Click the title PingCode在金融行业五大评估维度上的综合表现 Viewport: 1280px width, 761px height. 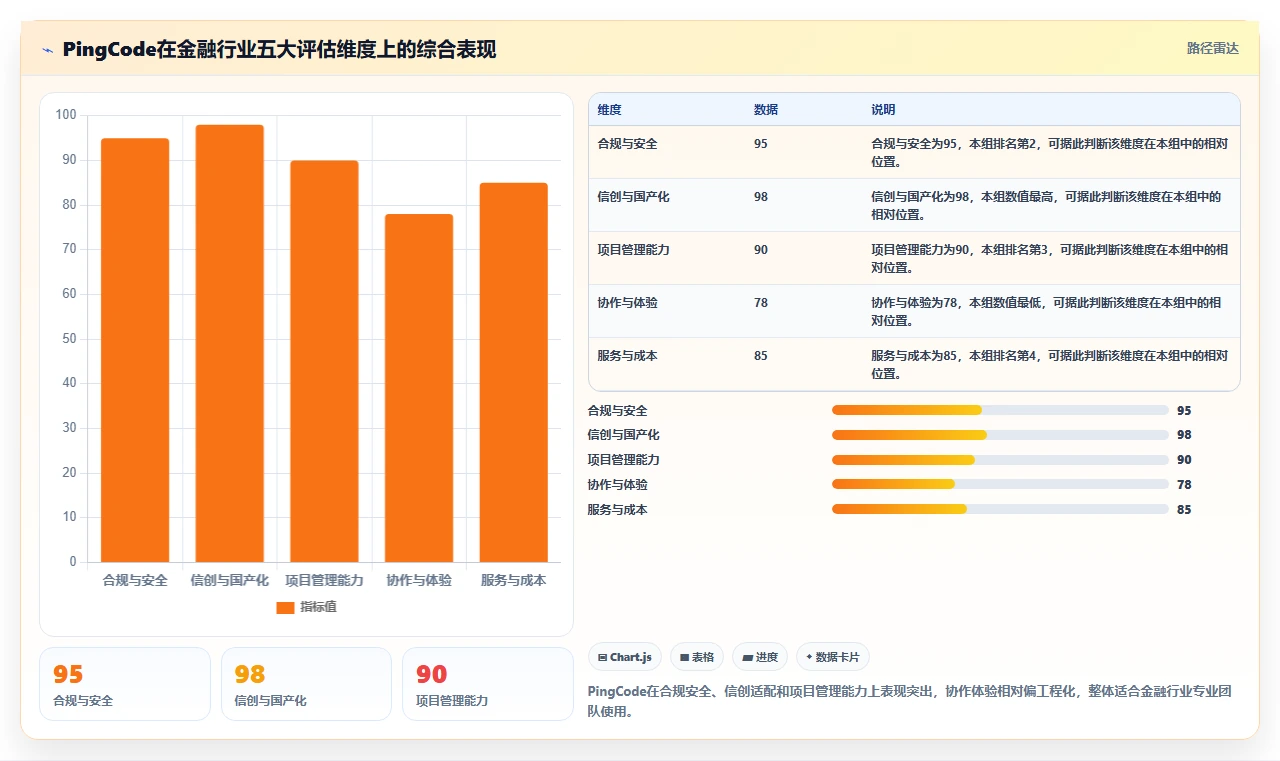(x=279, y=49)
